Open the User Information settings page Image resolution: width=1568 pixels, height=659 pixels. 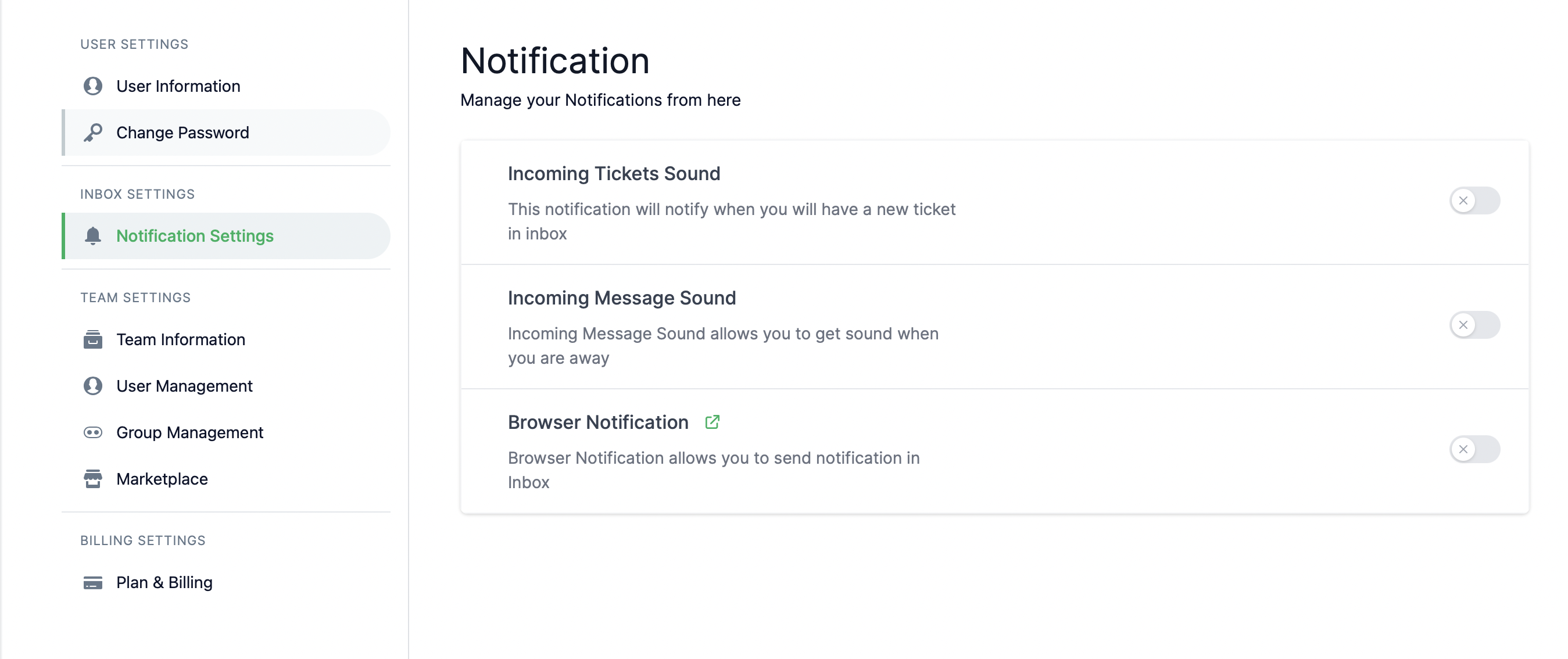coord(178,86)
